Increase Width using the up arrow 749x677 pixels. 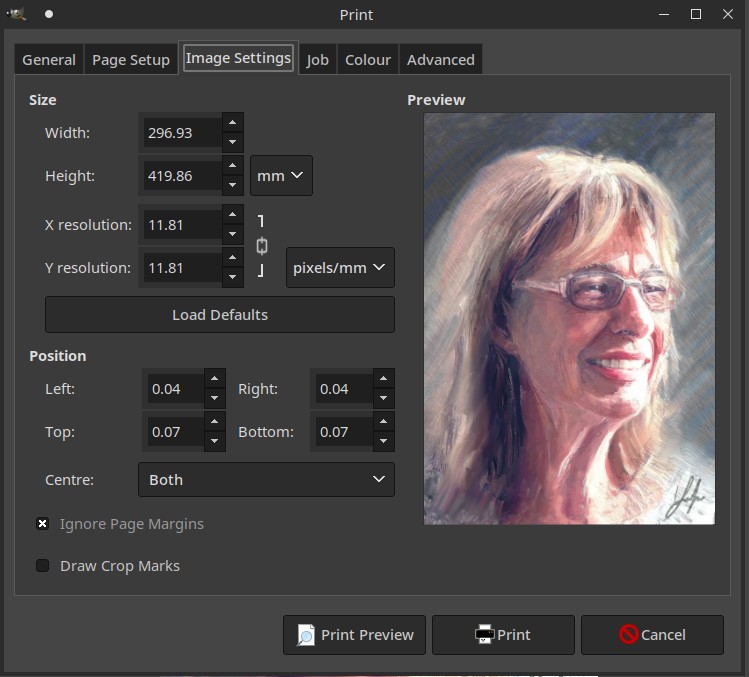point(232,123)
